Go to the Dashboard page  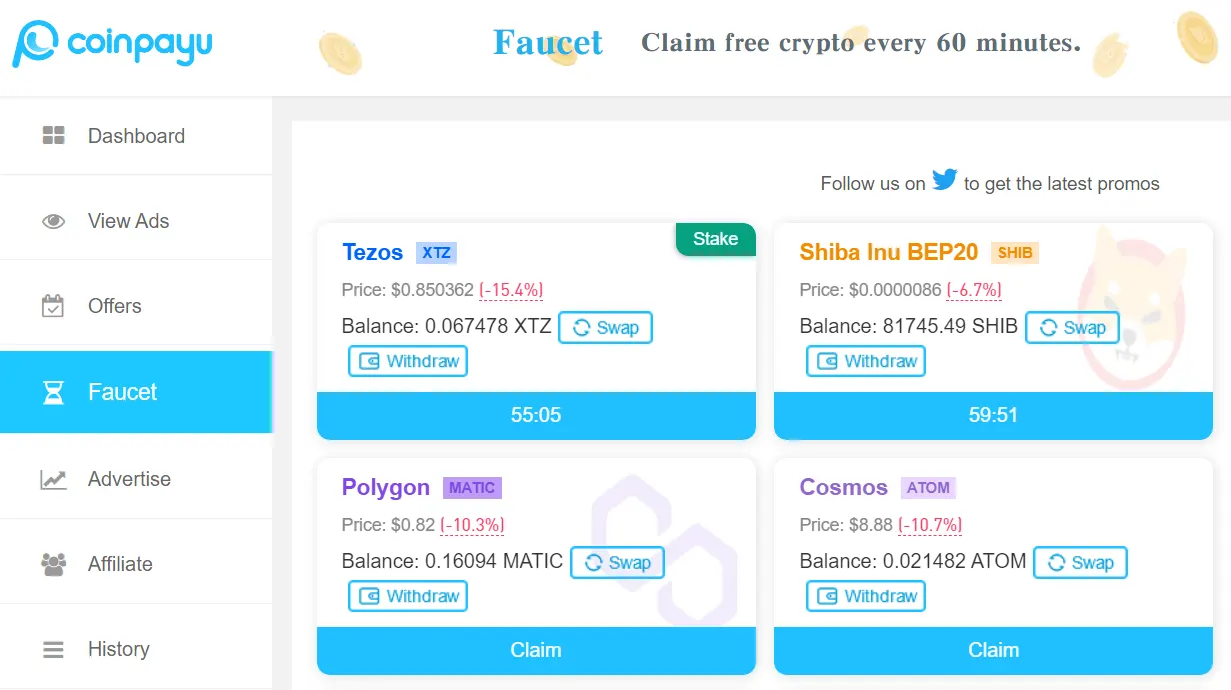pyautogui.click(x=136, y=136)
